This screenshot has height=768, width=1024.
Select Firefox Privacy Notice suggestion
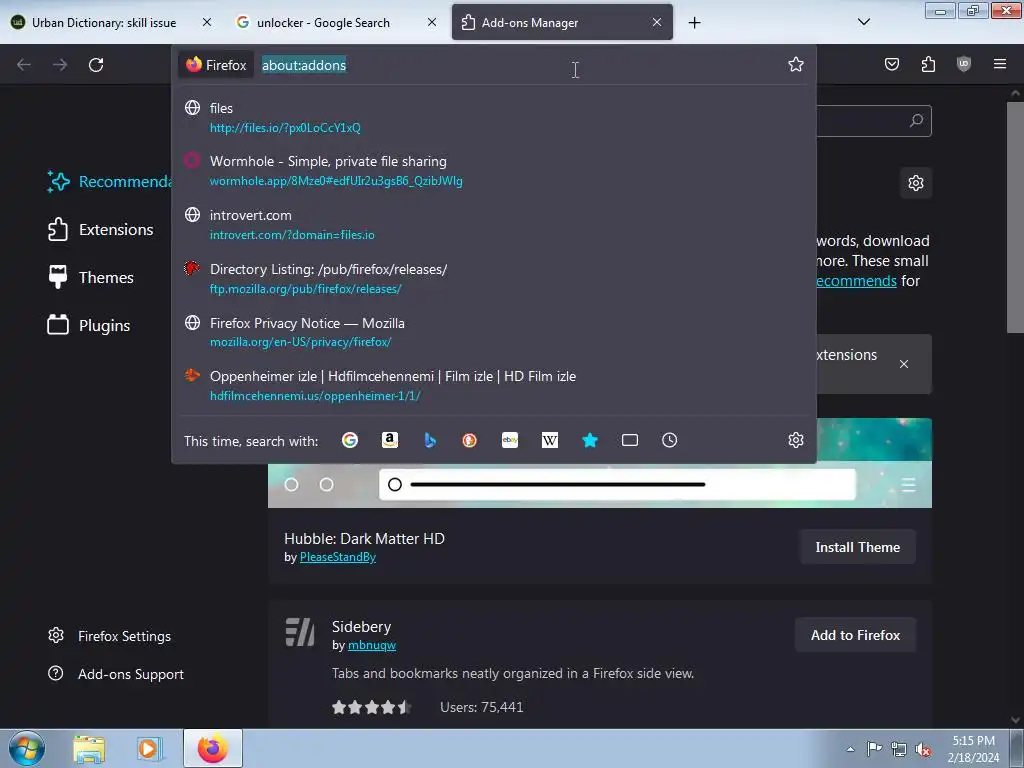pos(494,332)
